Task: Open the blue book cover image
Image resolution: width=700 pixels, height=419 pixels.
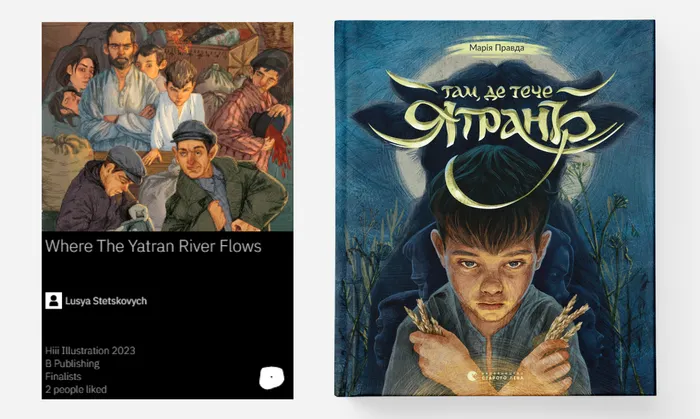Action: tap(495, 208)
